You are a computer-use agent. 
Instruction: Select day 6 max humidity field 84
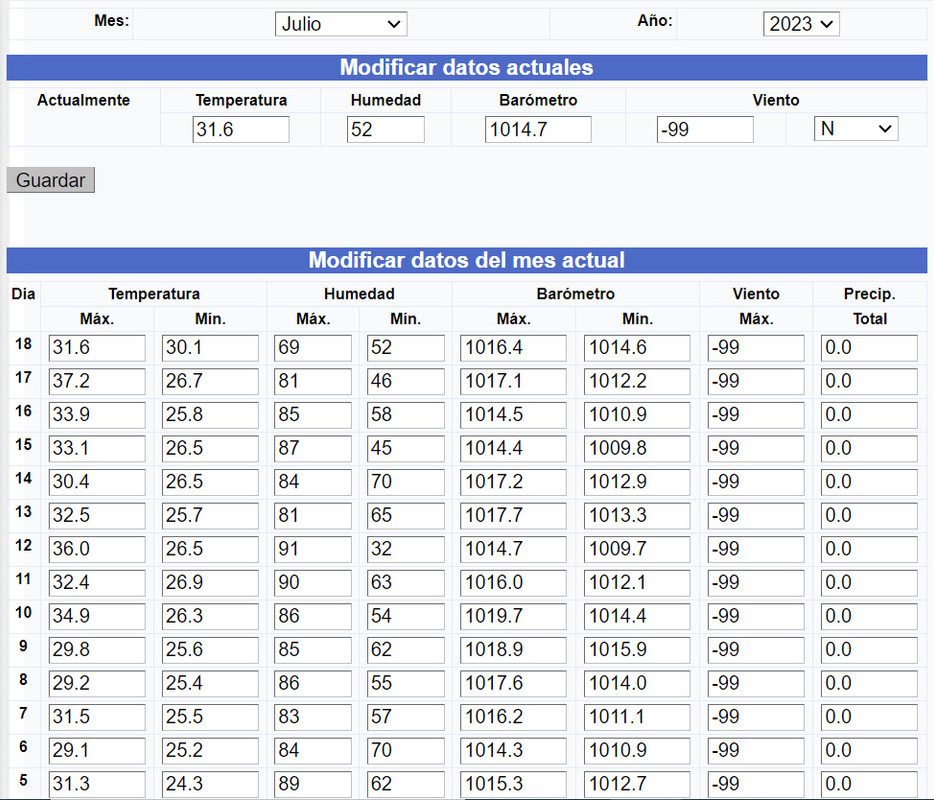point(313,751)
